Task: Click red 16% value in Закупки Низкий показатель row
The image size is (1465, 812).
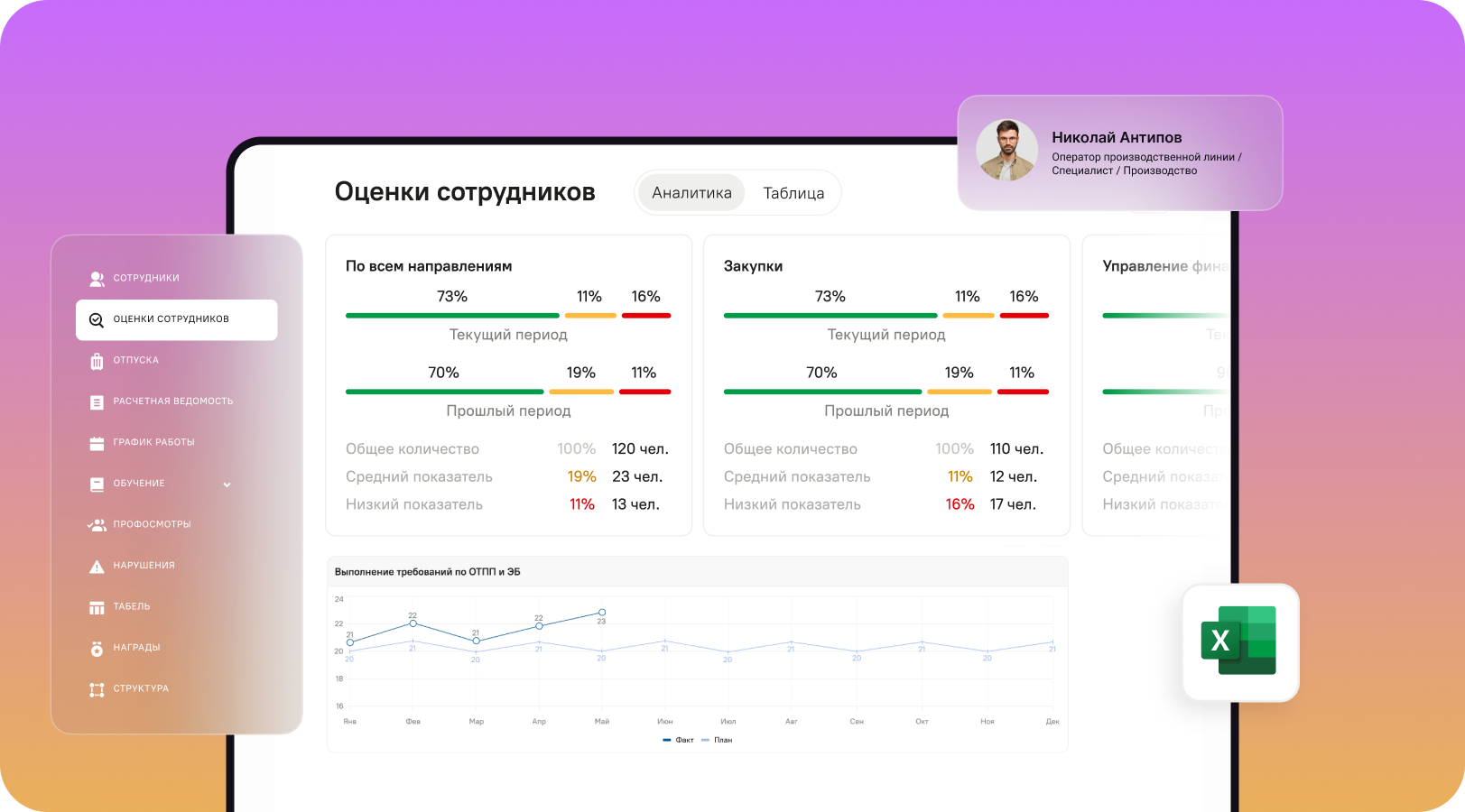Action: click(960, 504)
